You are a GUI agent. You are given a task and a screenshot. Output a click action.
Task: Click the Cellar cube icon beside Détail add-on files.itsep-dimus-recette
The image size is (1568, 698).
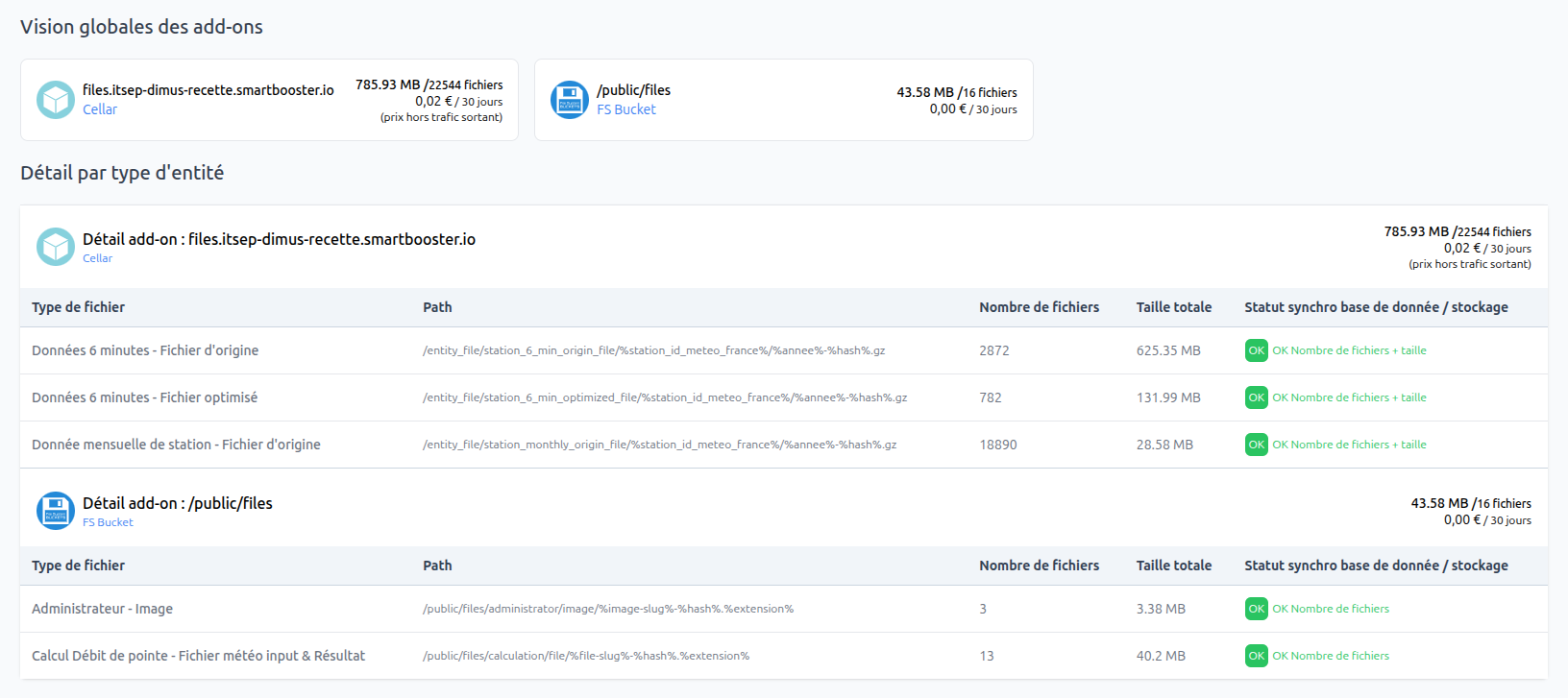(x=56, y=247)
